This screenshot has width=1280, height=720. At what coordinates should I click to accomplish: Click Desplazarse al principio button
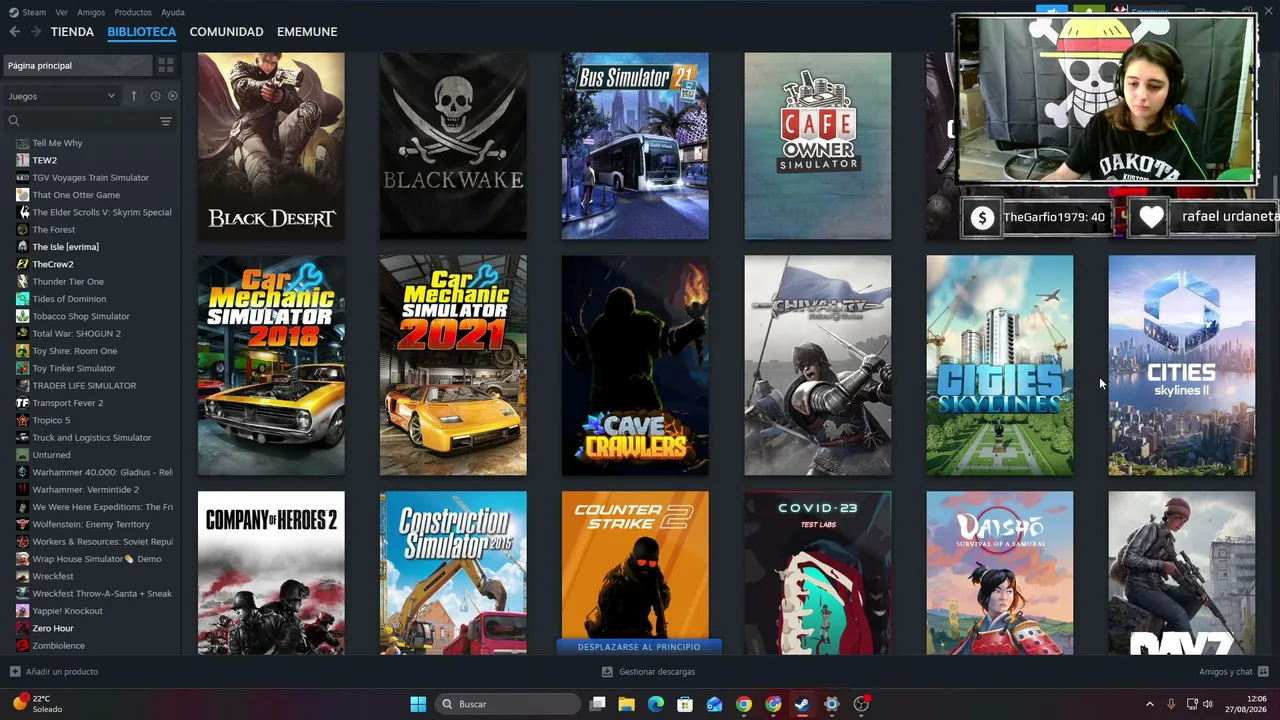pyautogui.click(x=639, y=647)
